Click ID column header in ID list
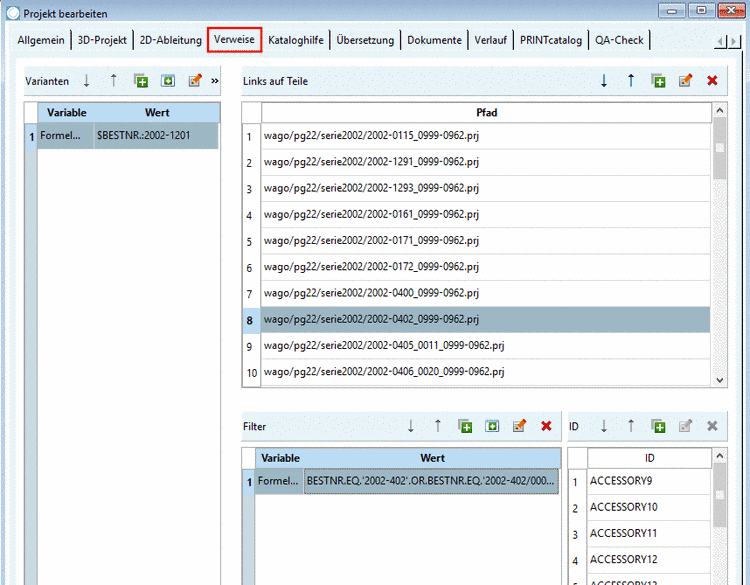The height and width of the screenshot is (585, 750). tap(649, 458)
